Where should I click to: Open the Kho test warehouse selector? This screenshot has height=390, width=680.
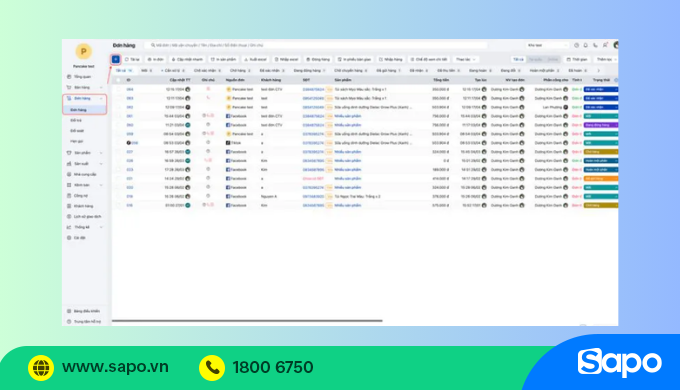click(547, 45)
